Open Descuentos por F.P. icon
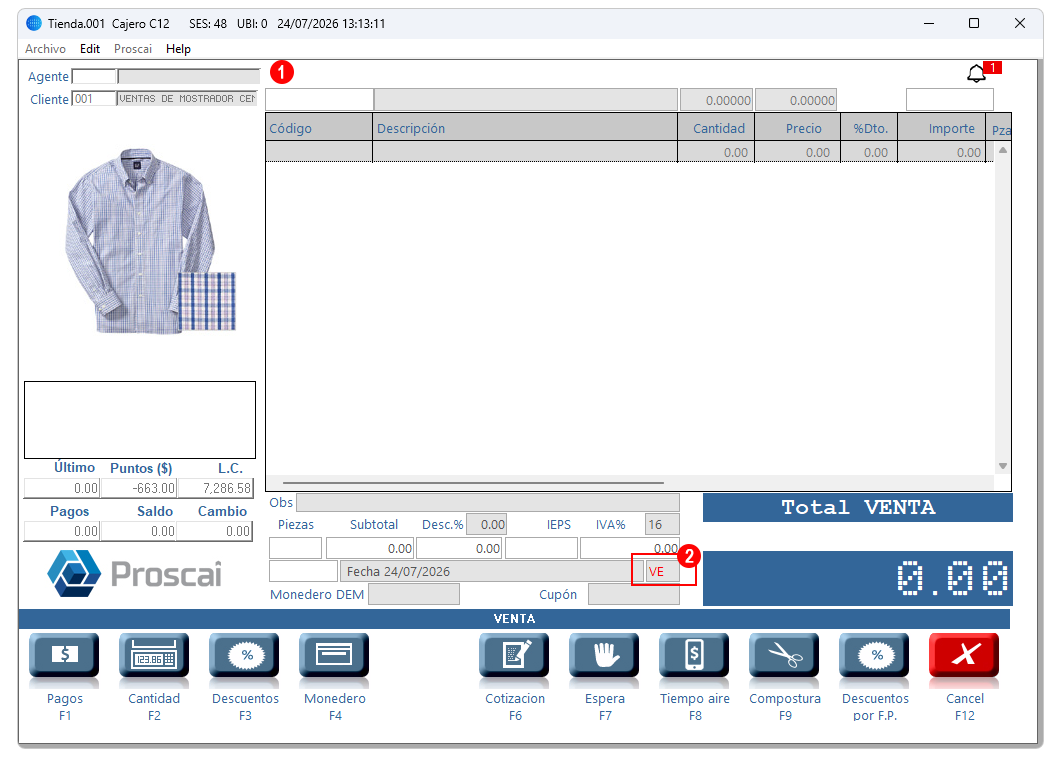 (x=875, y=654)
